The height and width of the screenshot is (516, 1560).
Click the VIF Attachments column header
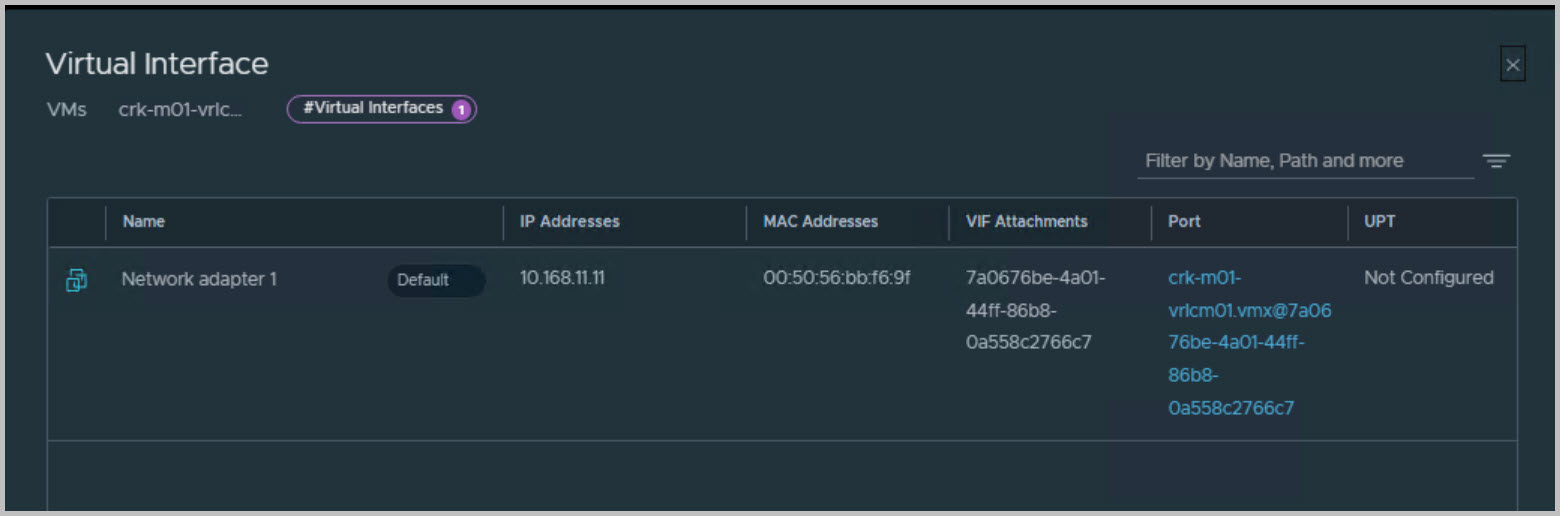pos(1026,221)
